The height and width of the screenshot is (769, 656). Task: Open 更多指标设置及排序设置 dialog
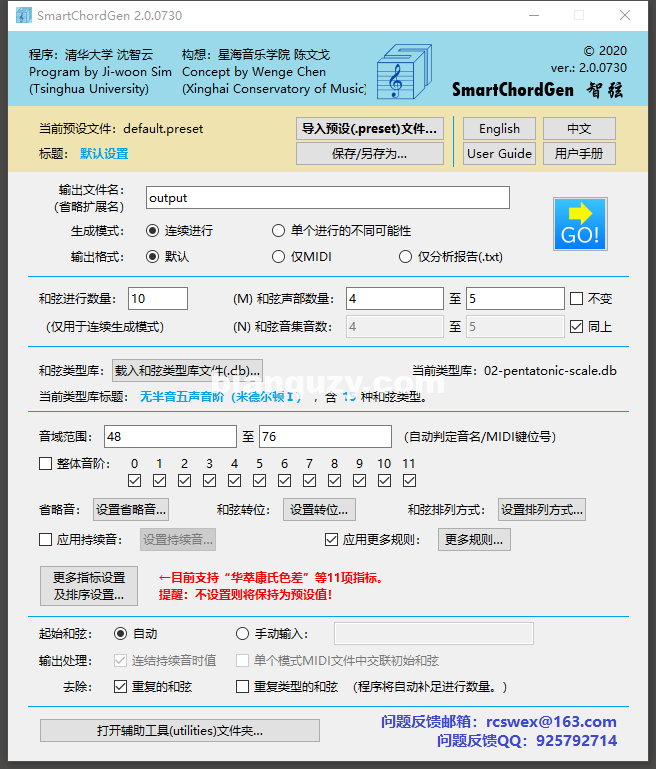click(89, 586)
